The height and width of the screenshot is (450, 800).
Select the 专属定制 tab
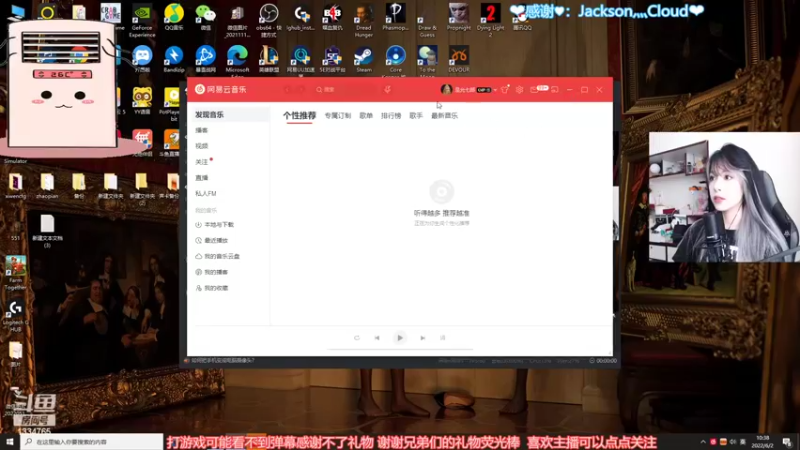point(338,116)
